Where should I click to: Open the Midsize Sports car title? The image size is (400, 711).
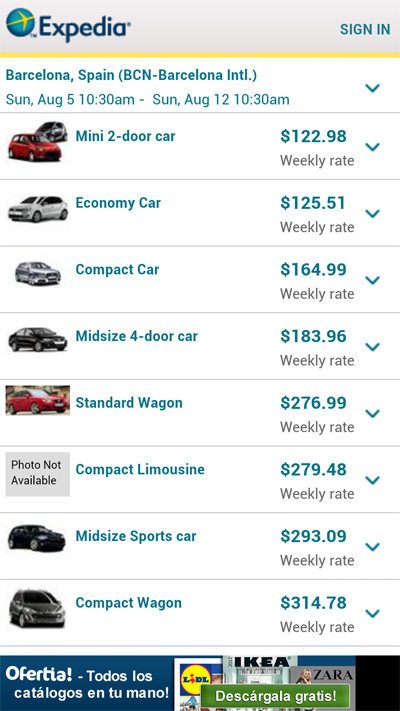click(136, 536)
